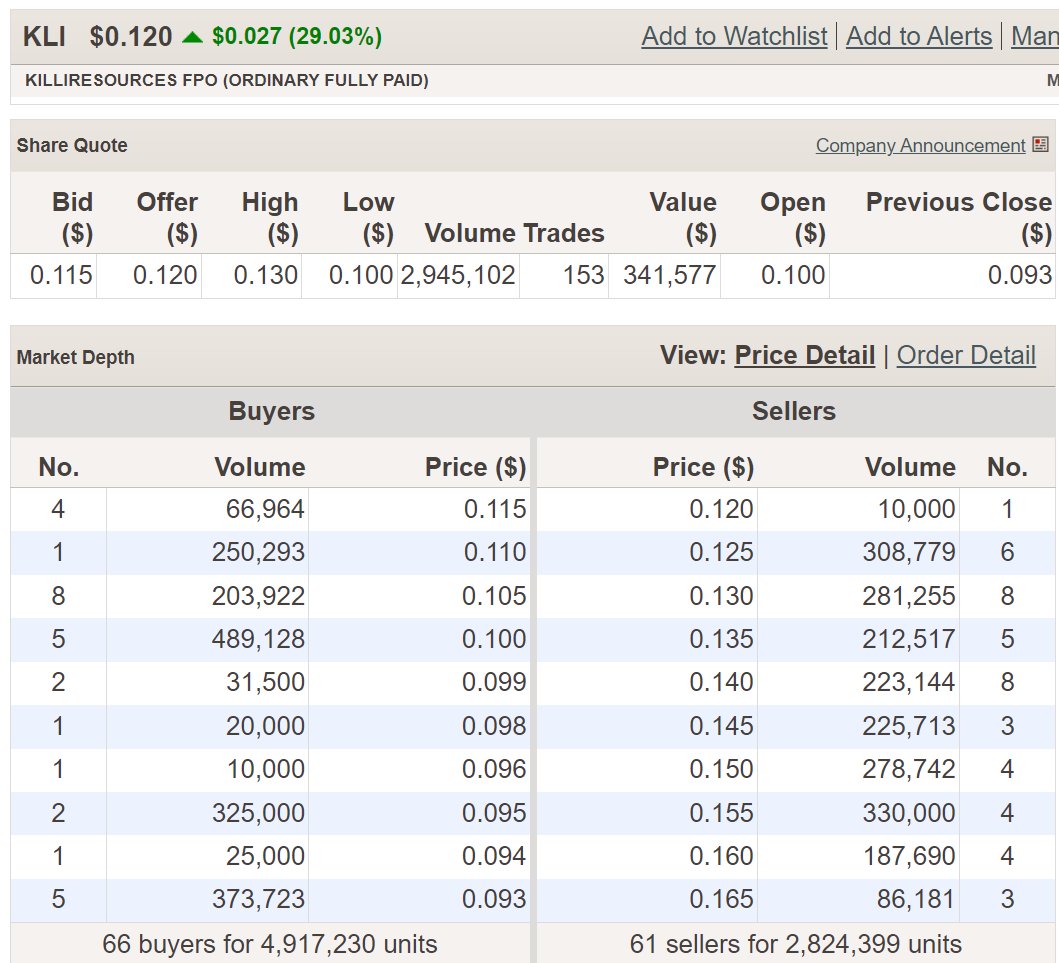This screenshot has height=963, width=1059.
Task: Click buyer volume 66,964
Action: coord(265,509)
